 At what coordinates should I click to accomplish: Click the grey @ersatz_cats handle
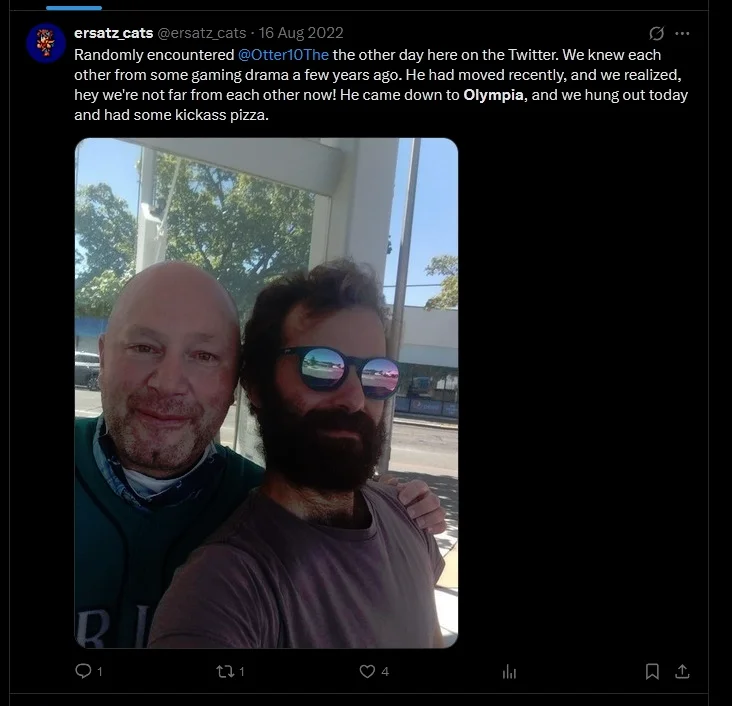pyautogui.click(x=202, y=33)
